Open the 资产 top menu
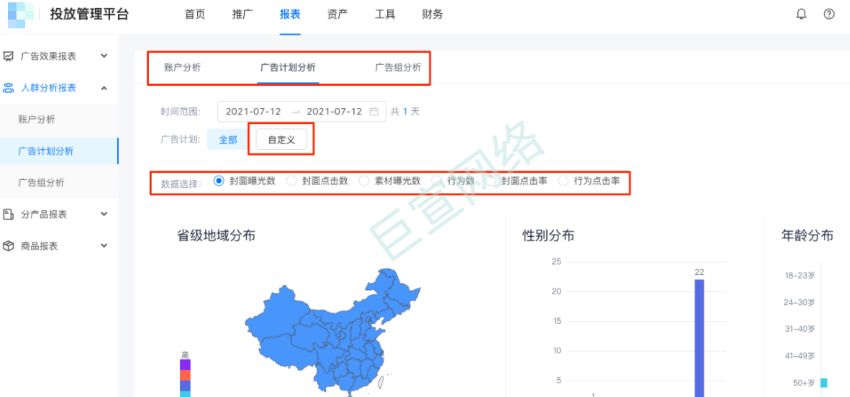 [x=337, y=15]
